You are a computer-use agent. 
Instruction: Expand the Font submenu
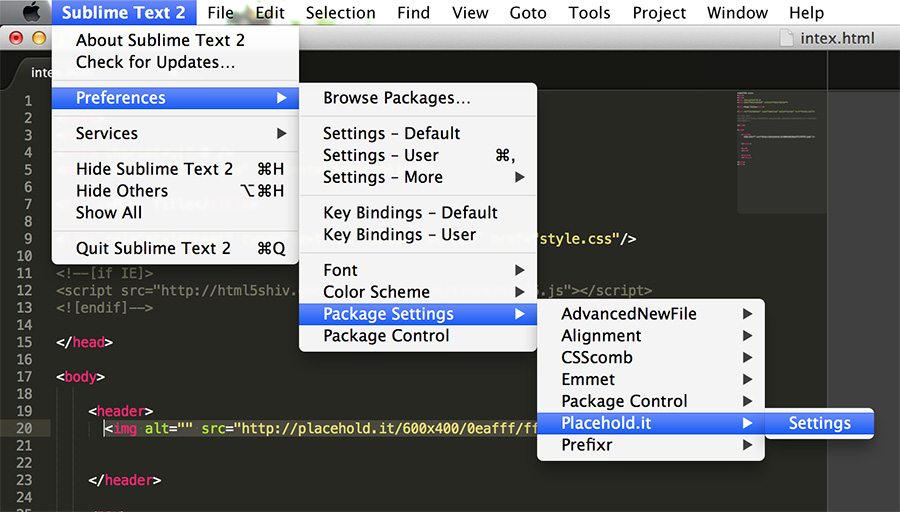[418, 270]
